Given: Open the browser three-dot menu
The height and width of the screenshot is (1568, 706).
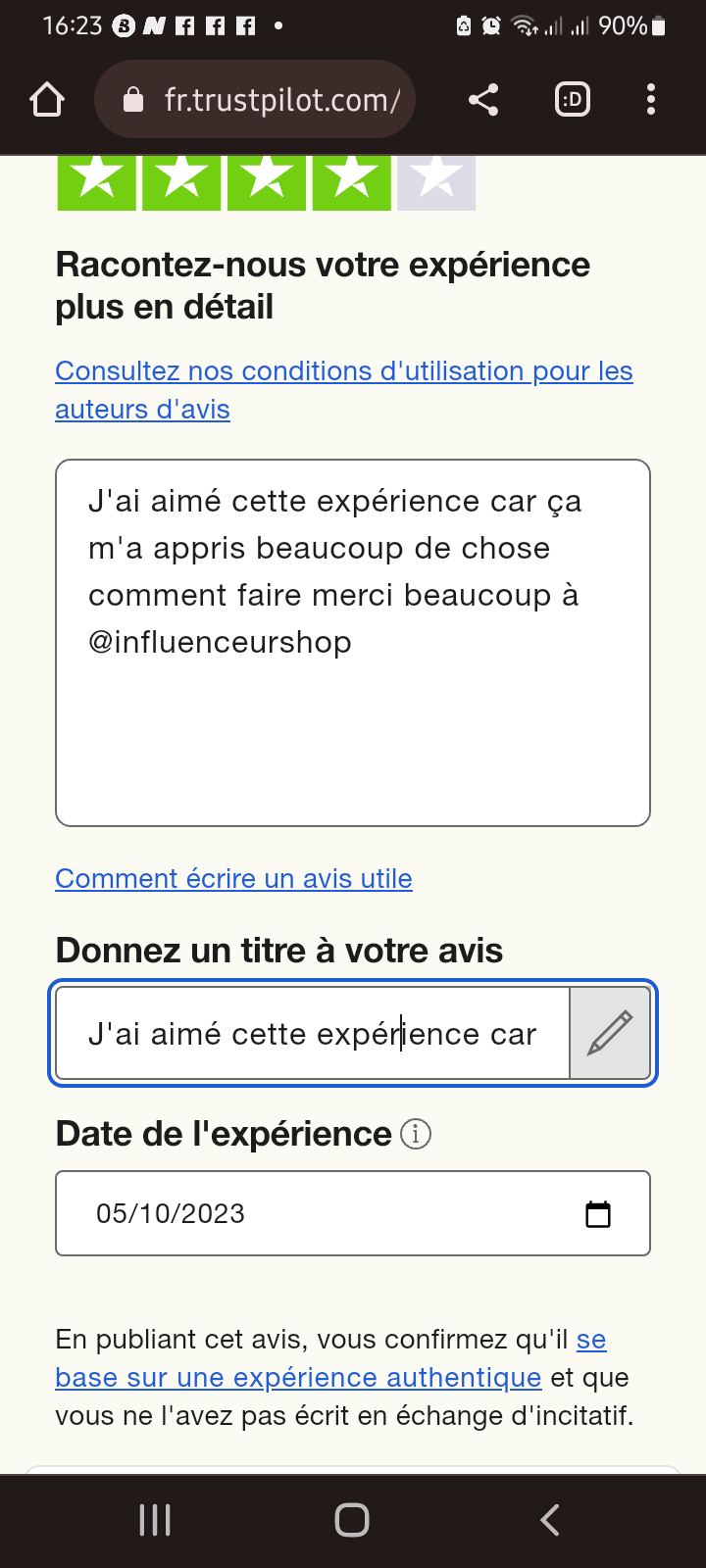Looking at the screenshot, I should click(651, 100).
